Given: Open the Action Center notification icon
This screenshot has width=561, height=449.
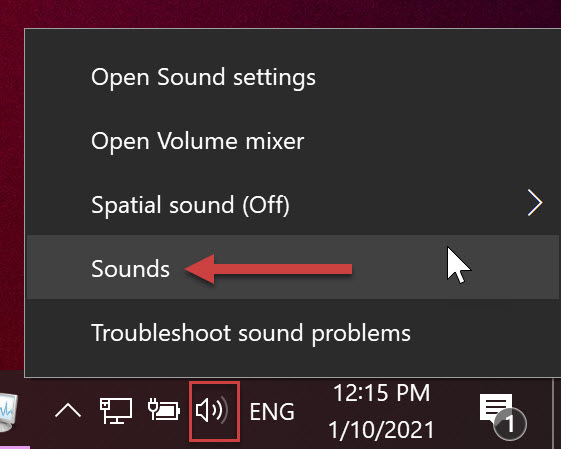Looking at the screenshot, I should click(502, 412).
